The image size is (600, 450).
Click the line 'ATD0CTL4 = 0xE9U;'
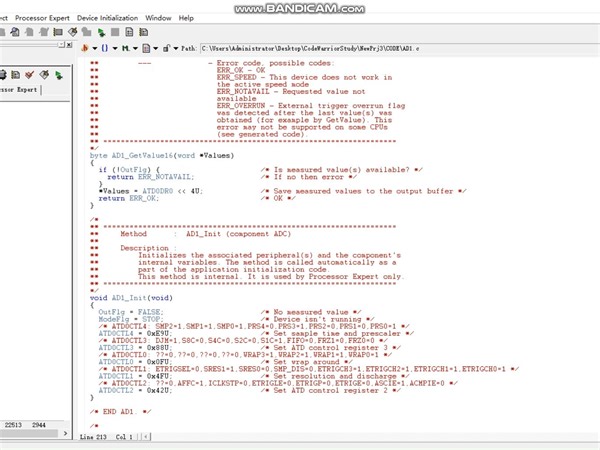click(x=134, y=333)
